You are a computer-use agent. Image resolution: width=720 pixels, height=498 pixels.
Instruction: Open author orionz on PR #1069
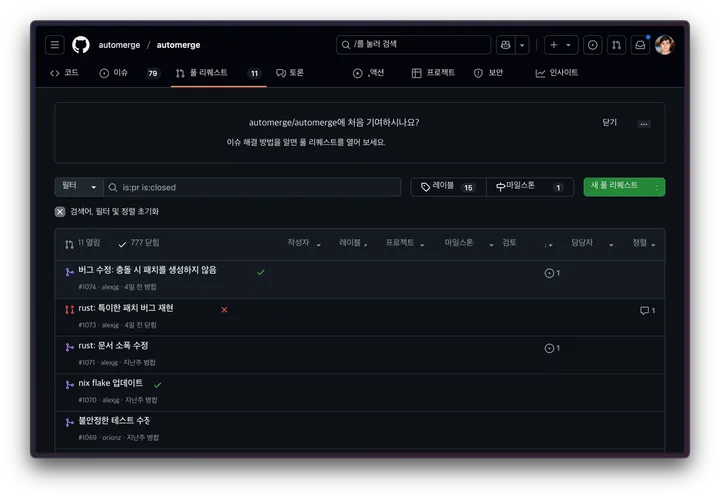pos(112,437)
